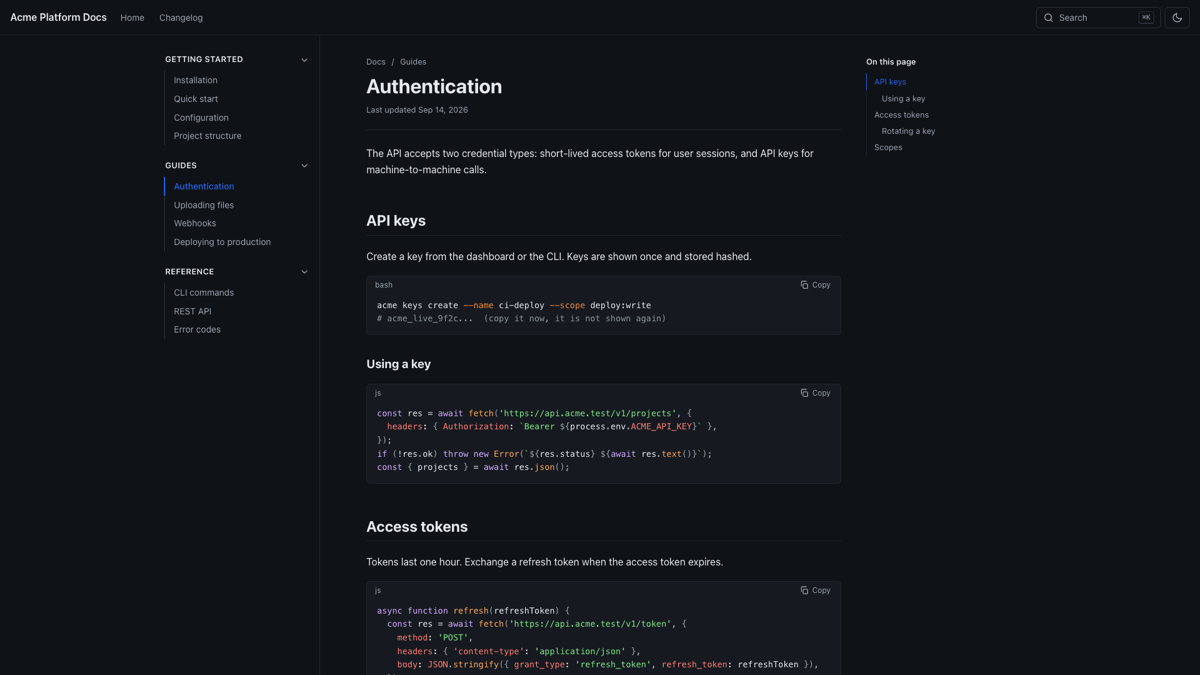Click the Acme Platform Docs logo

point(58,17)
